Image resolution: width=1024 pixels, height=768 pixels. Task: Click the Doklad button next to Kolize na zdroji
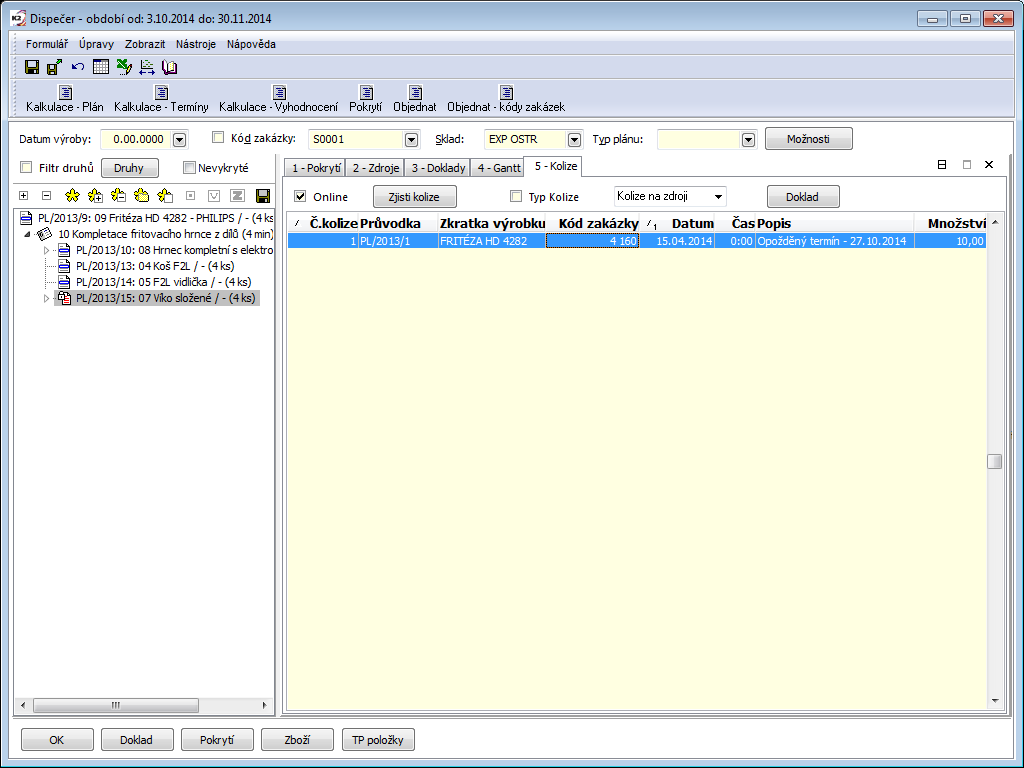coord(803,197)
